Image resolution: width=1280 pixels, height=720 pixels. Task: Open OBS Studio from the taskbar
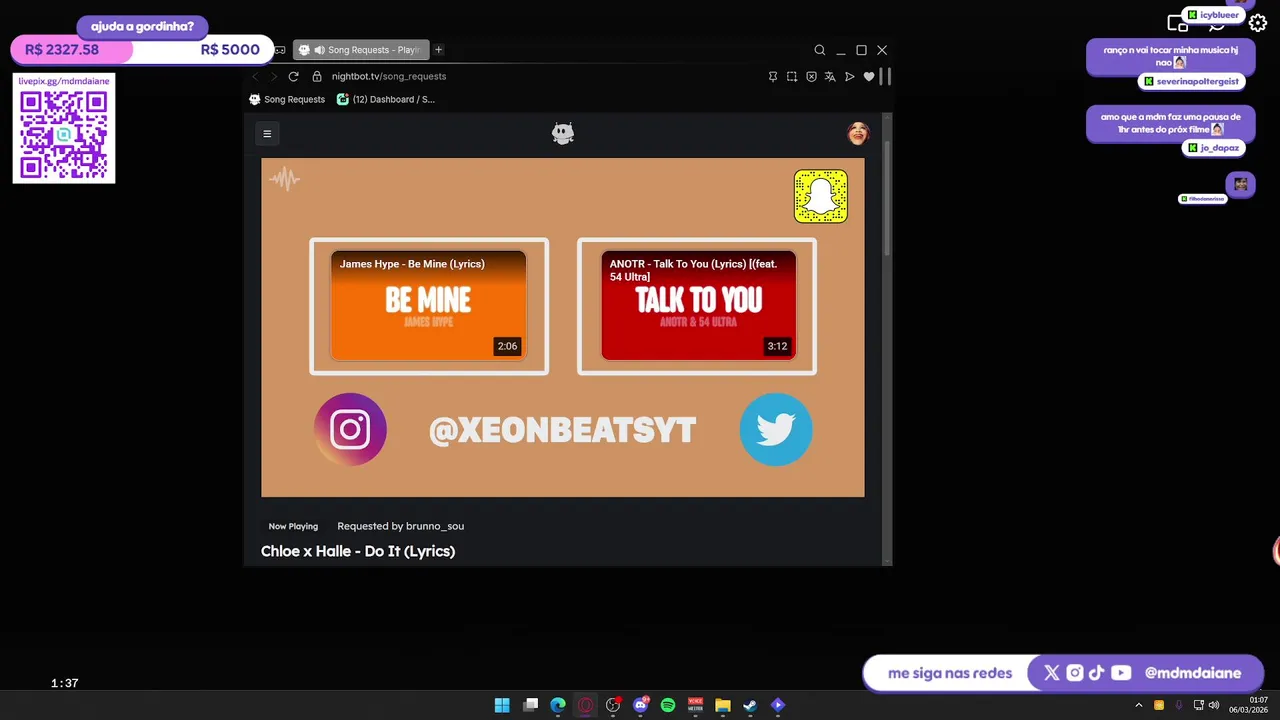click(613, 705)
